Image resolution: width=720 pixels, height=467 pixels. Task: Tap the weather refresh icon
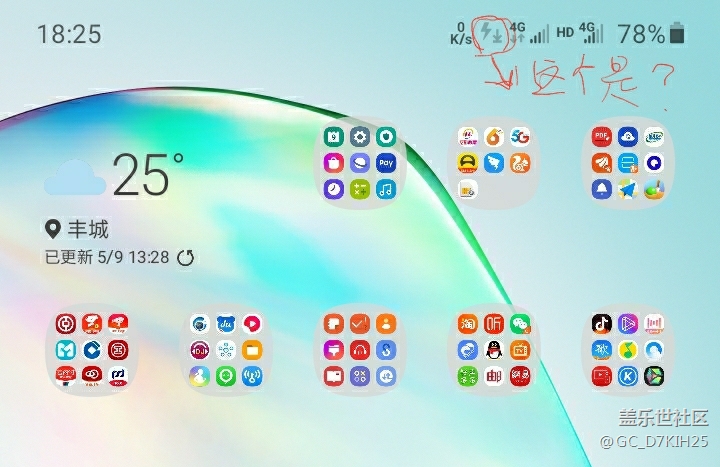(186, 257)
